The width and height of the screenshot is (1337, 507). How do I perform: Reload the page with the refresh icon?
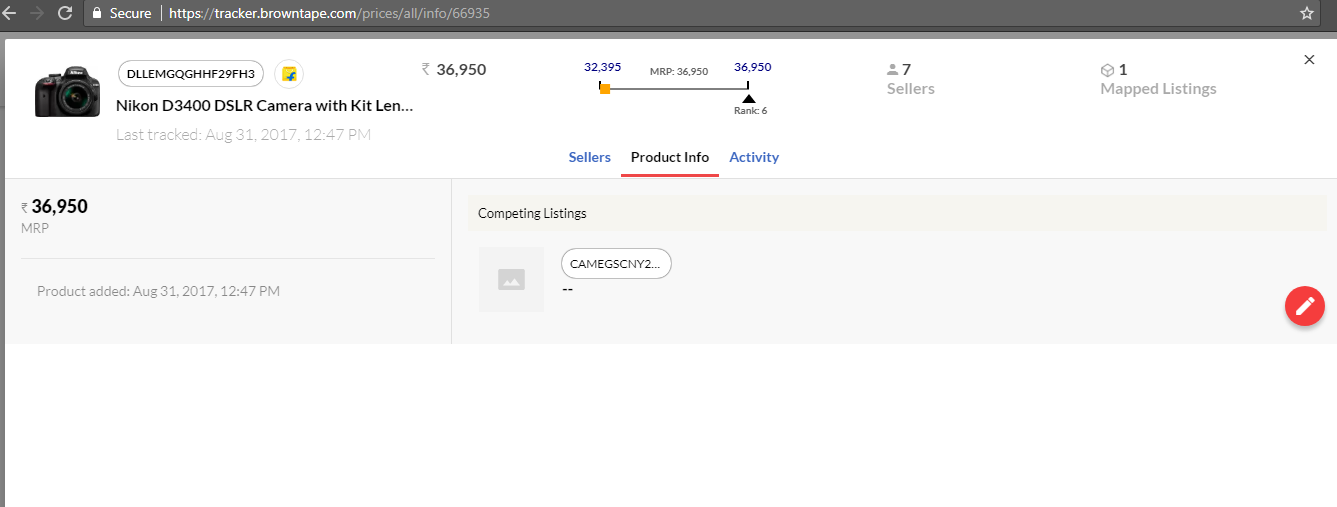click(66, 13)
